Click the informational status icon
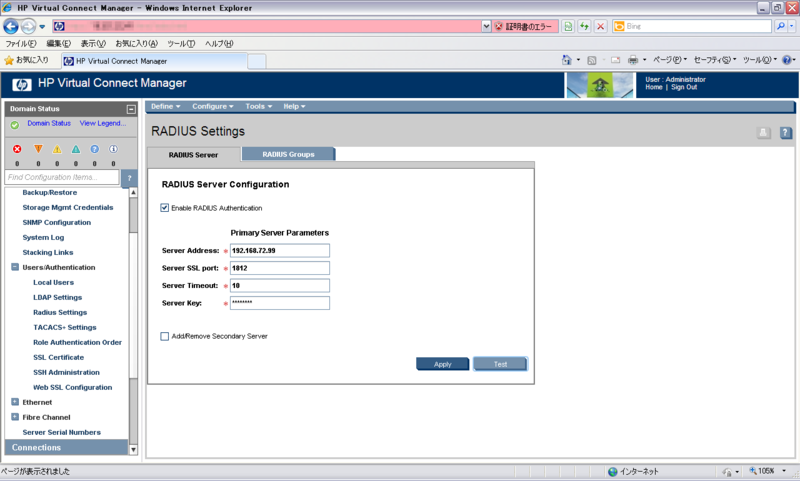800x481 pixels. pos(113,149)
